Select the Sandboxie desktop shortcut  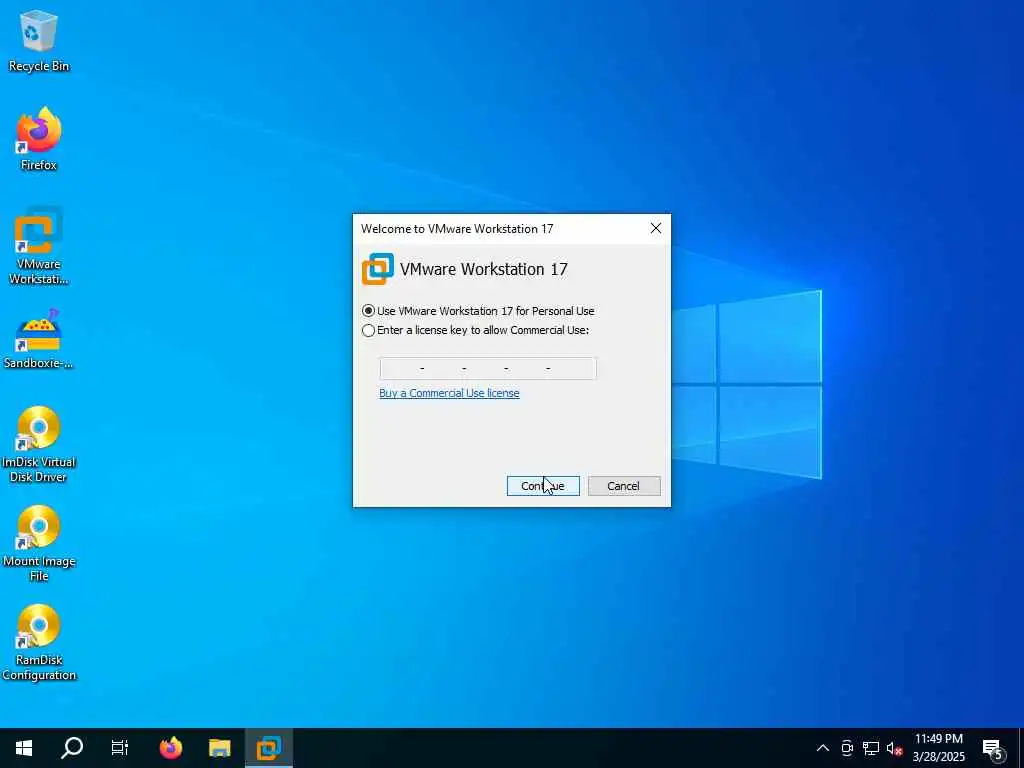(x=39, y=339)
